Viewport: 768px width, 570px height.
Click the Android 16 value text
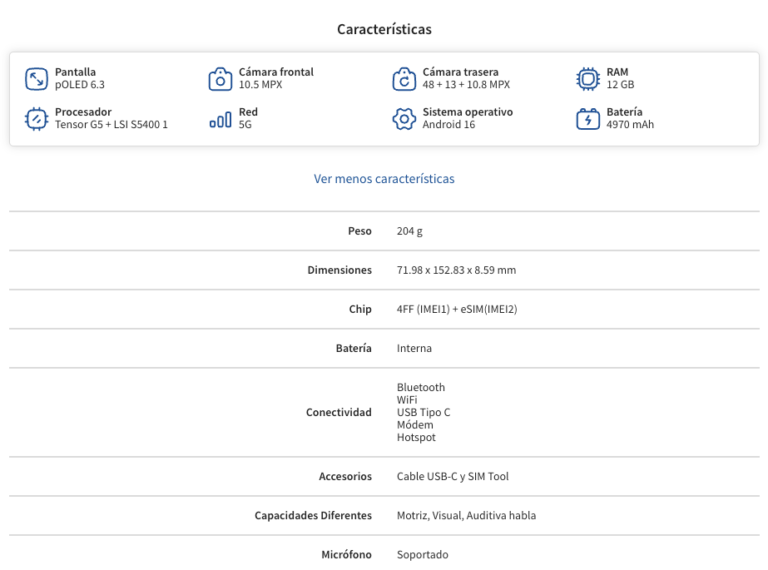coord(449,125)
